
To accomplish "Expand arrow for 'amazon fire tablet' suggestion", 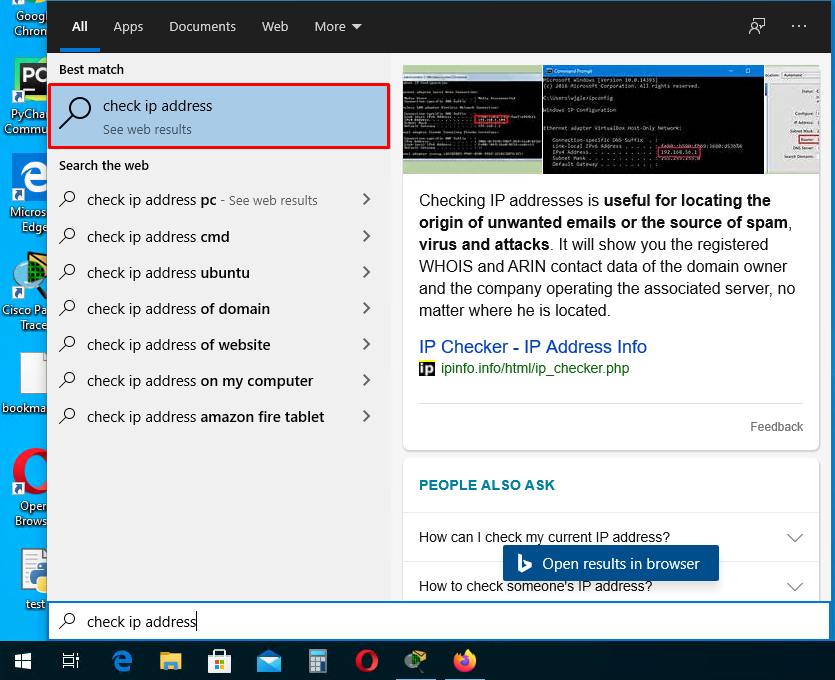I will coord(366,416).
